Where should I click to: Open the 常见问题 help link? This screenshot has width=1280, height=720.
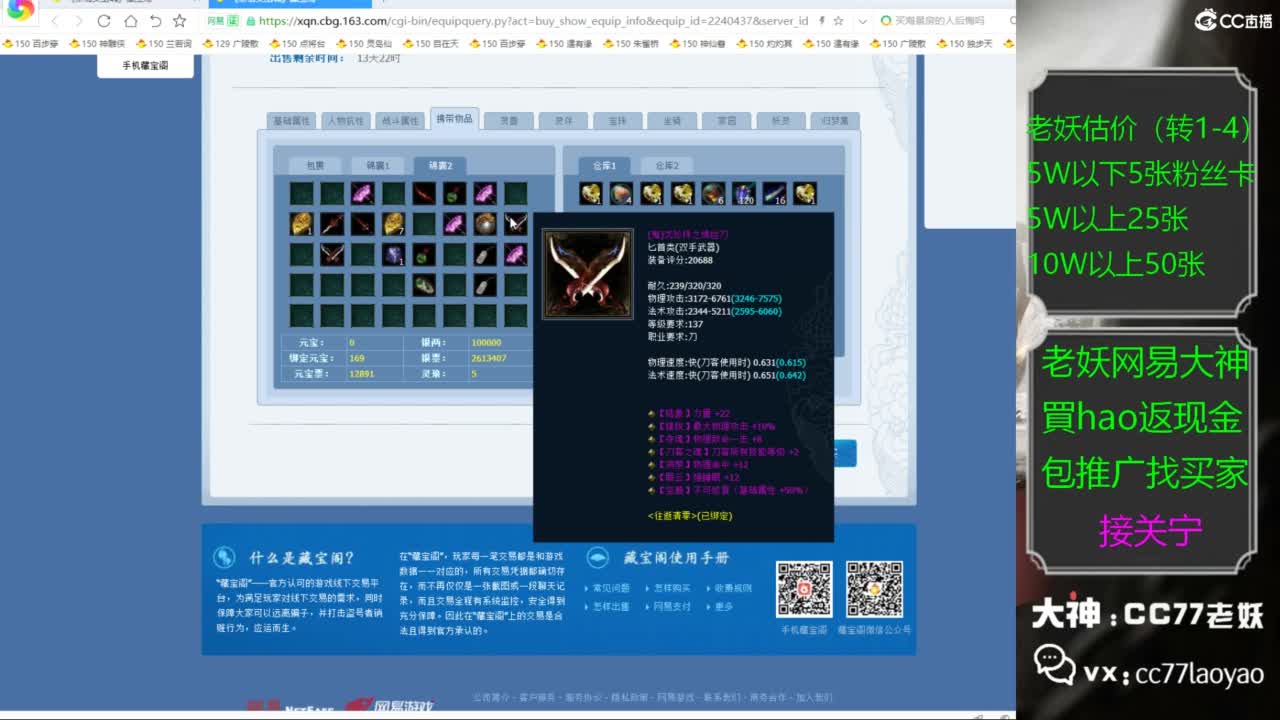click(611, 588)
